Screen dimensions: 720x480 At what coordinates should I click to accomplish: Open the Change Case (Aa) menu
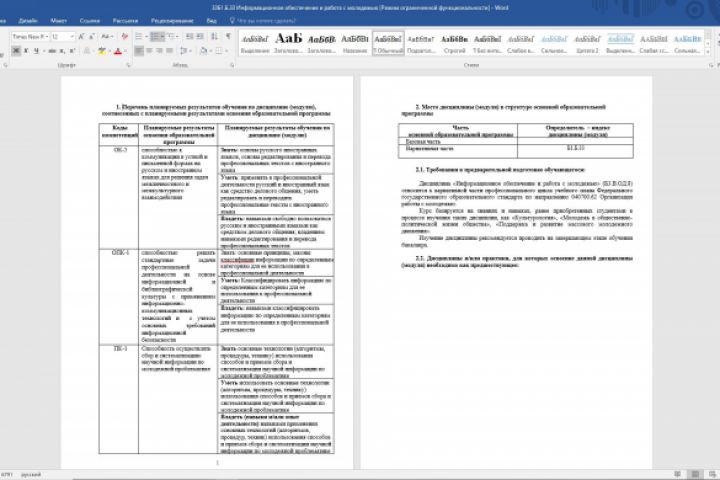pos(106,36)
